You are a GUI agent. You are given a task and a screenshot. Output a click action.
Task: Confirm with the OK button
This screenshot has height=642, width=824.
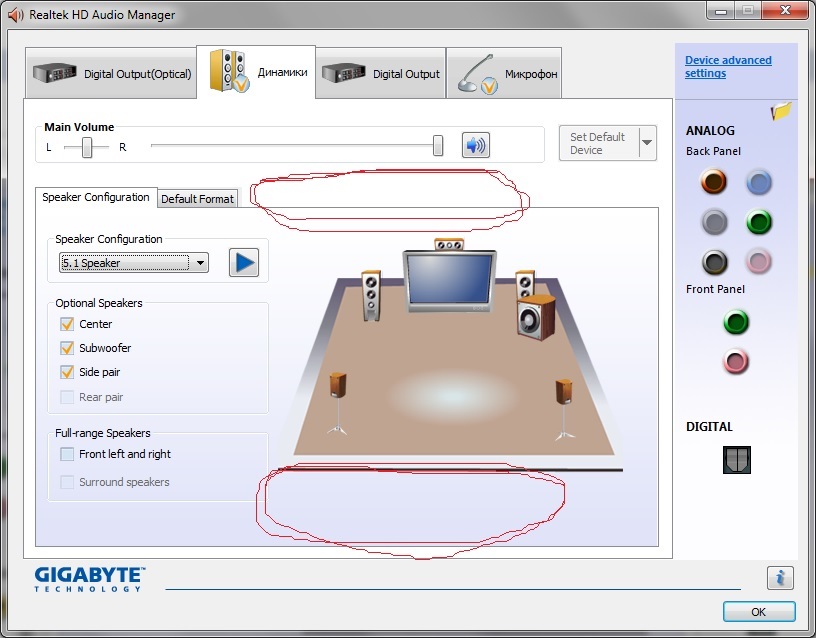[759, 612]
